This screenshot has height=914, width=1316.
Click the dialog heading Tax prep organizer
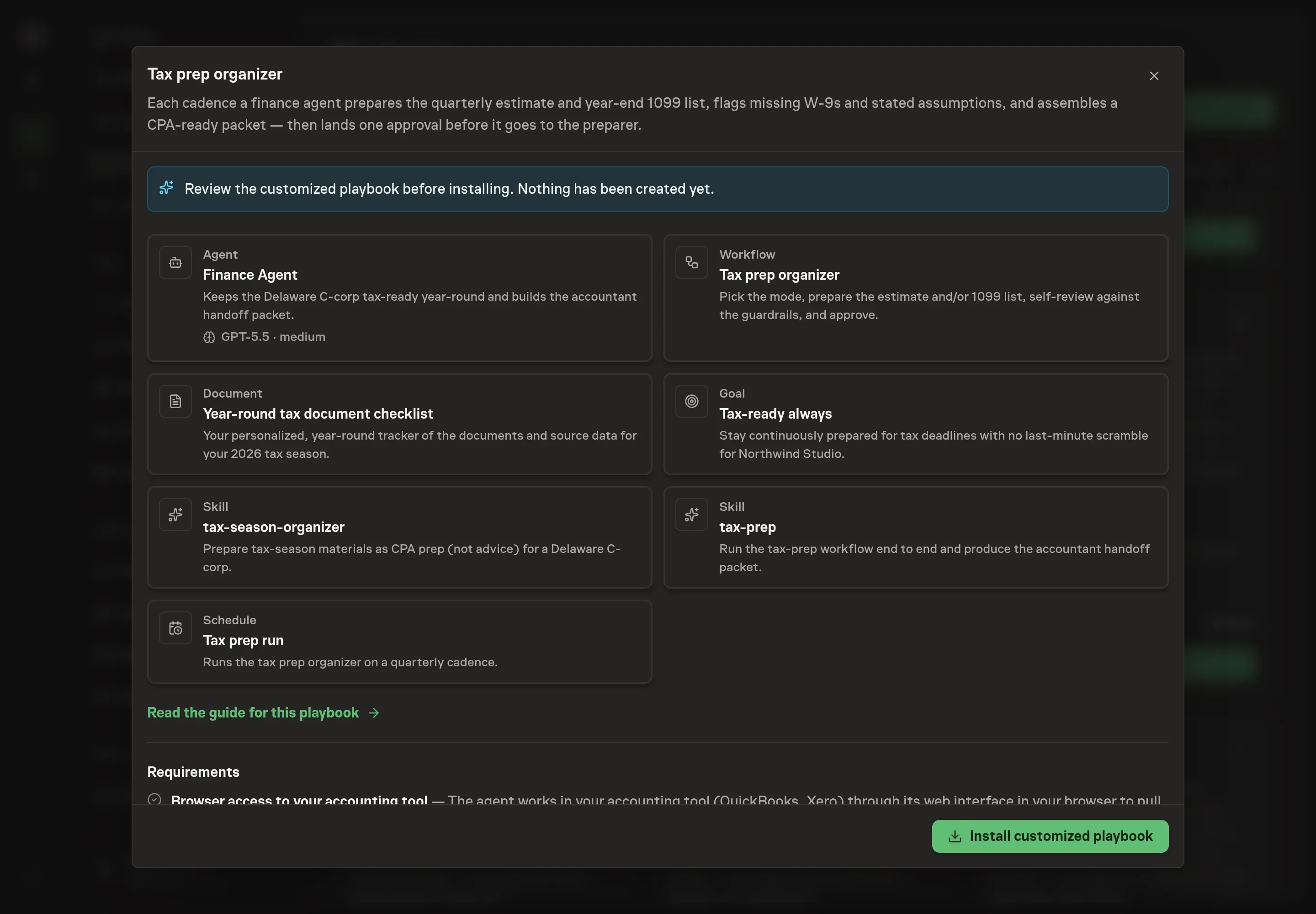[x=215, y=74]
